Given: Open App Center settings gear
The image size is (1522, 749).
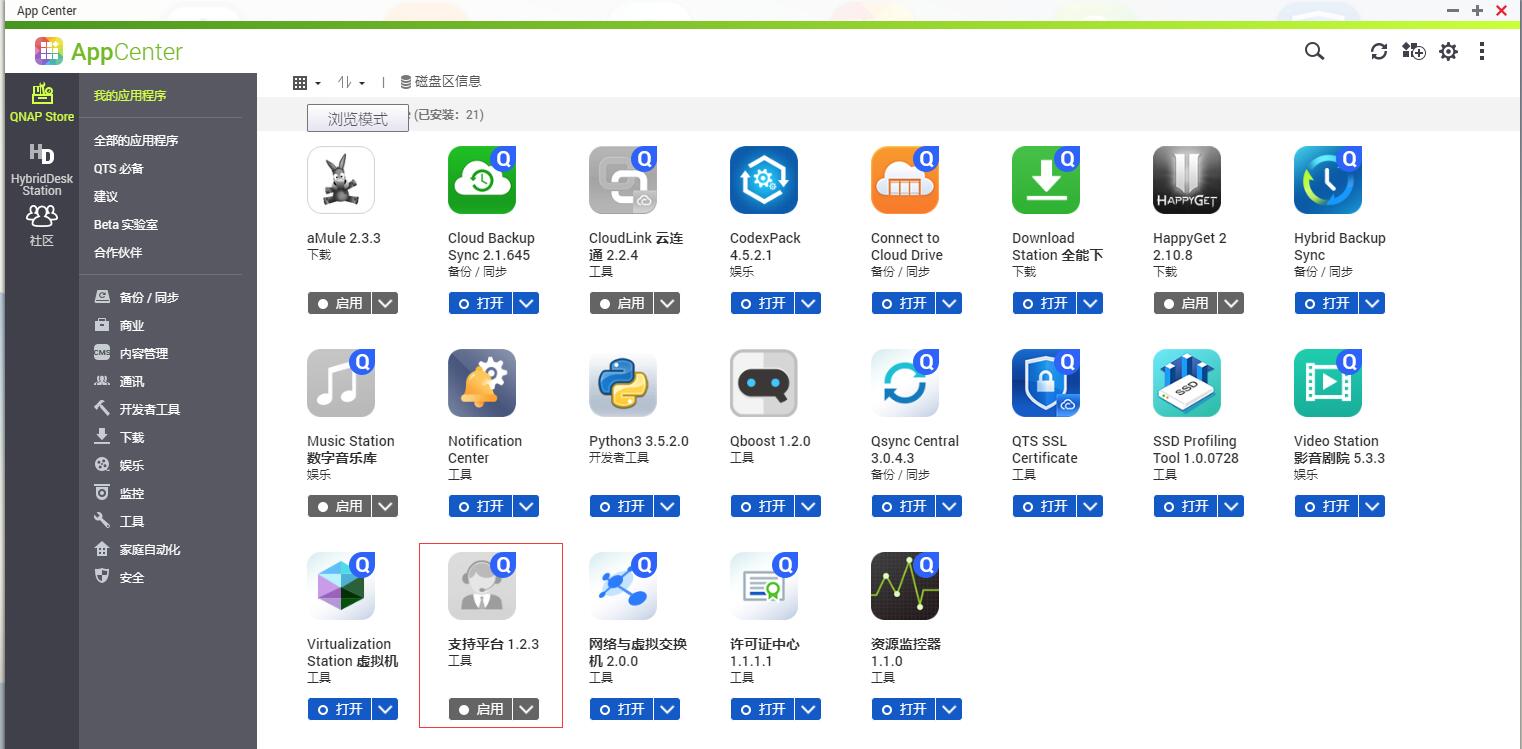Looking at the screenshot, I should coord(1448,51).
